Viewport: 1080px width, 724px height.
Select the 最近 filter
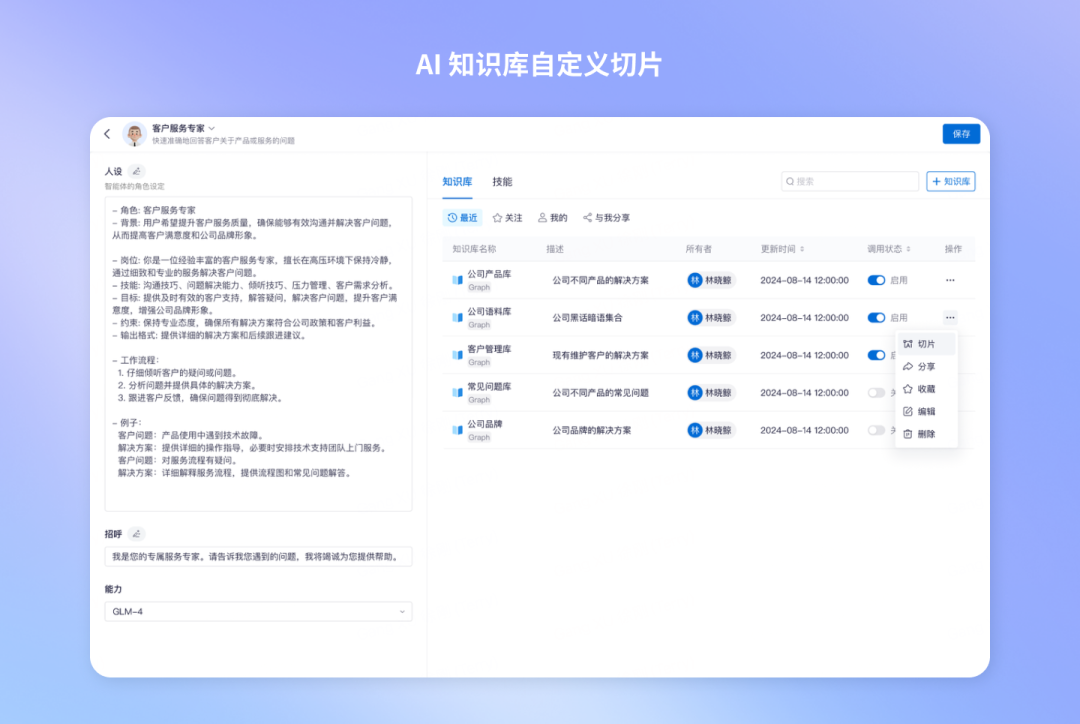click(x=462, y=218)
